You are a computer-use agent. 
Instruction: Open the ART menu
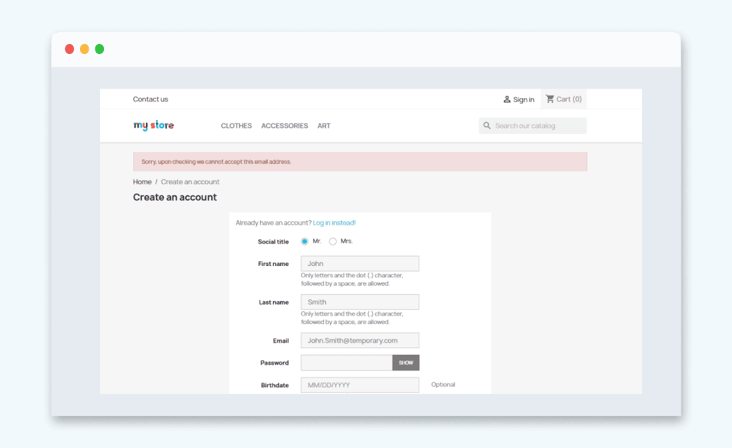click(x=324, y=126)
